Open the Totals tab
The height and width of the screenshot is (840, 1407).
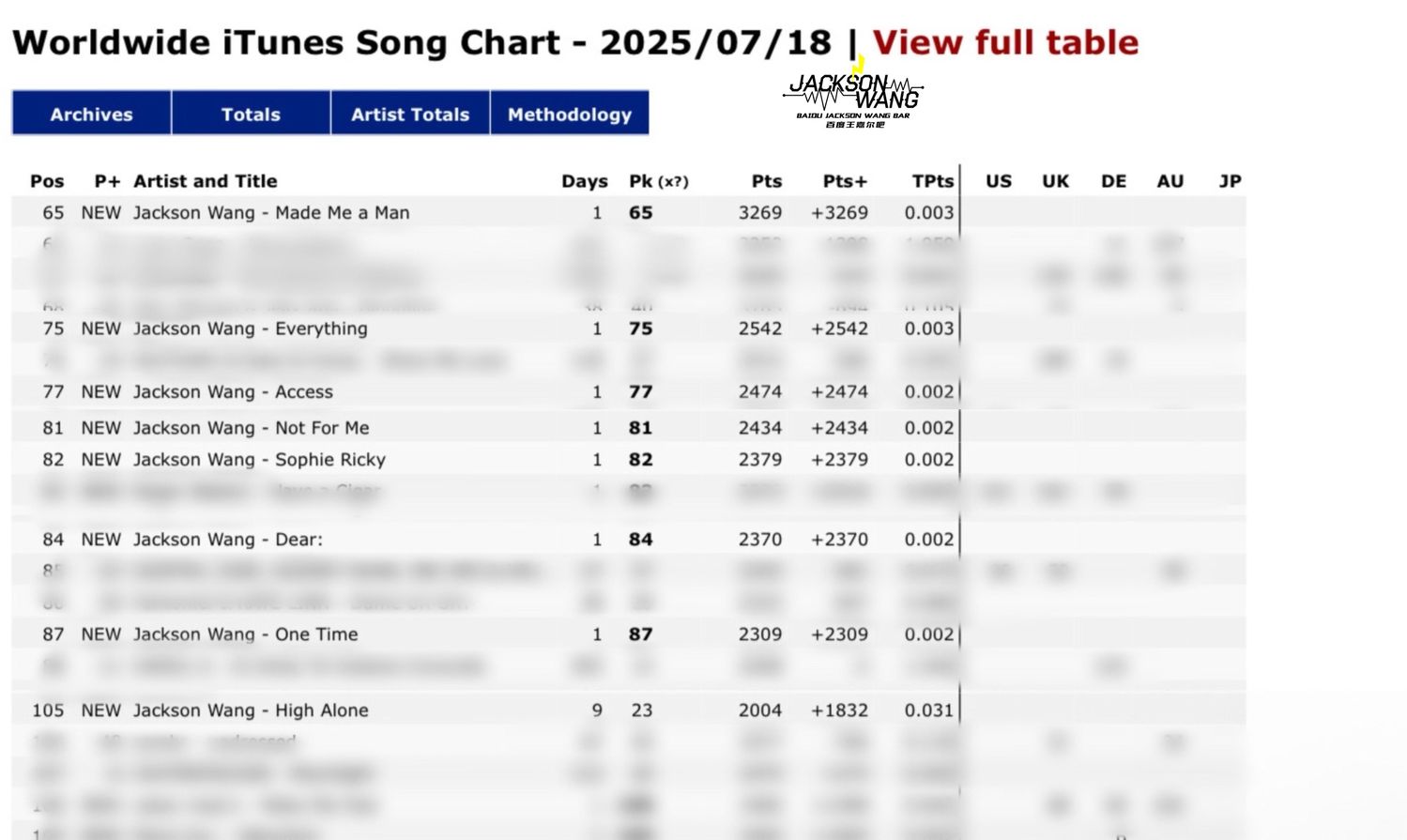(x=251, y=114)
